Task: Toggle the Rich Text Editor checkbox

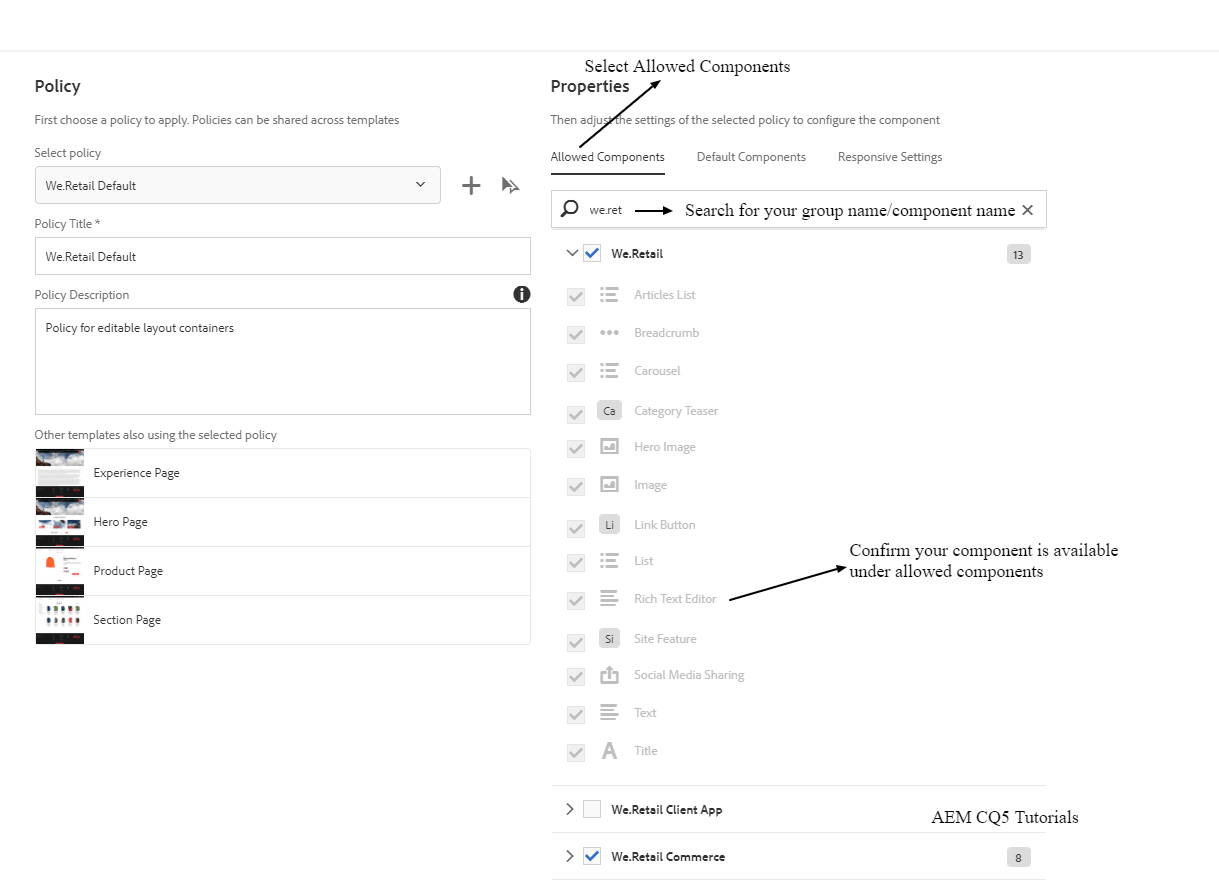Action: [576, 601]
